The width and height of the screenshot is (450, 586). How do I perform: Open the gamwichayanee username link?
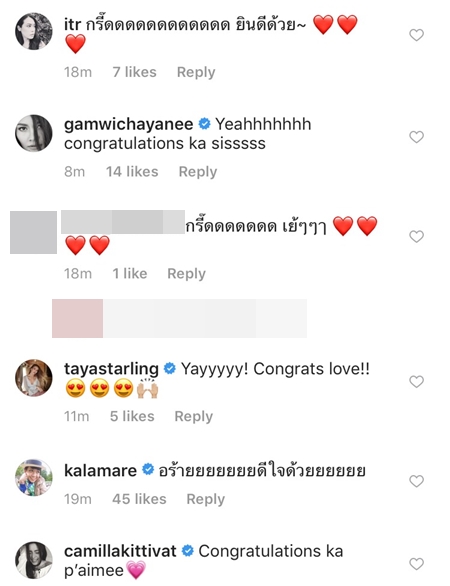pos(129,124)
